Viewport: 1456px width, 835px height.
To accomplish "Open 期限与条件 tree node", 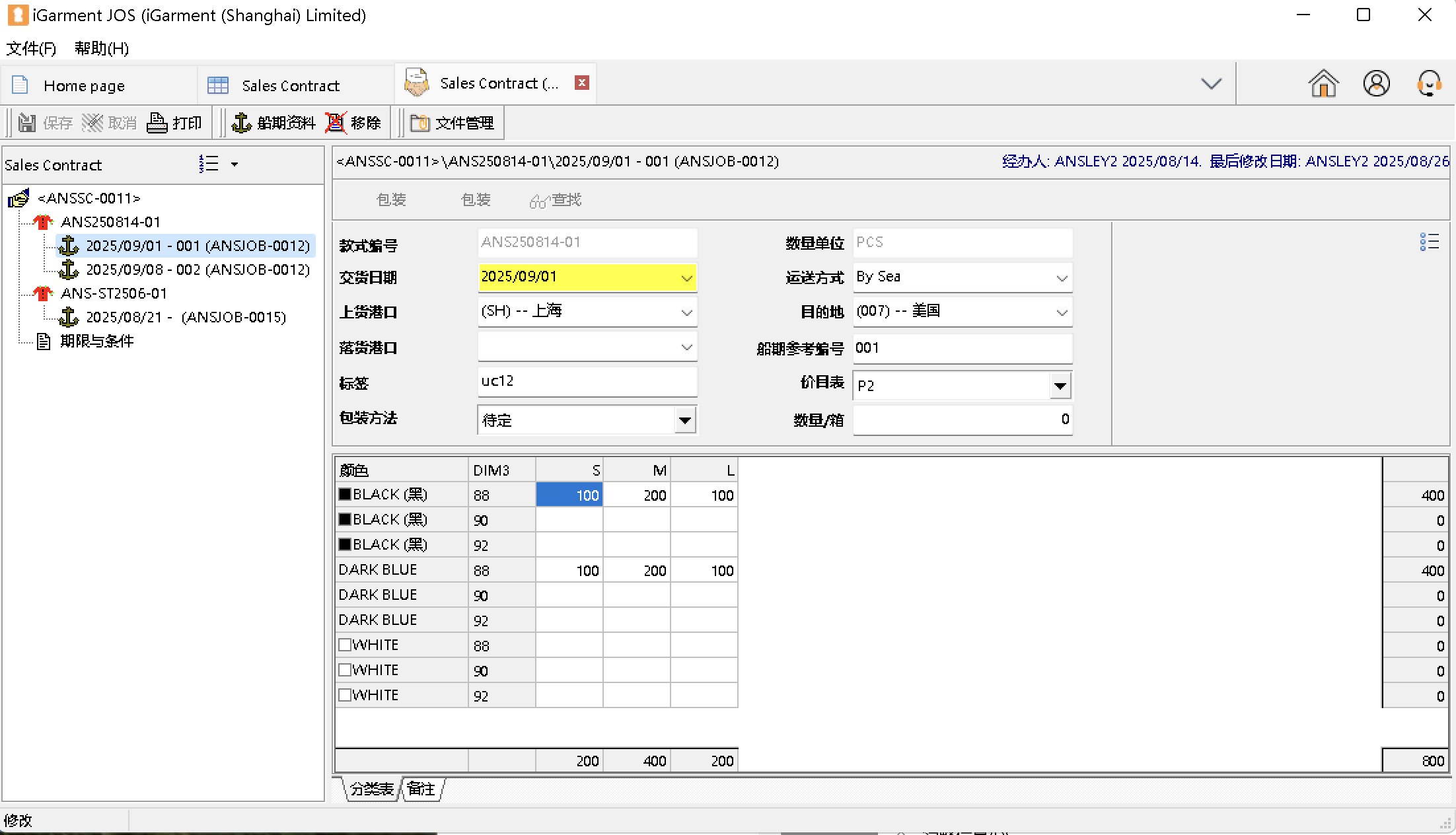I will click(96, 341).
